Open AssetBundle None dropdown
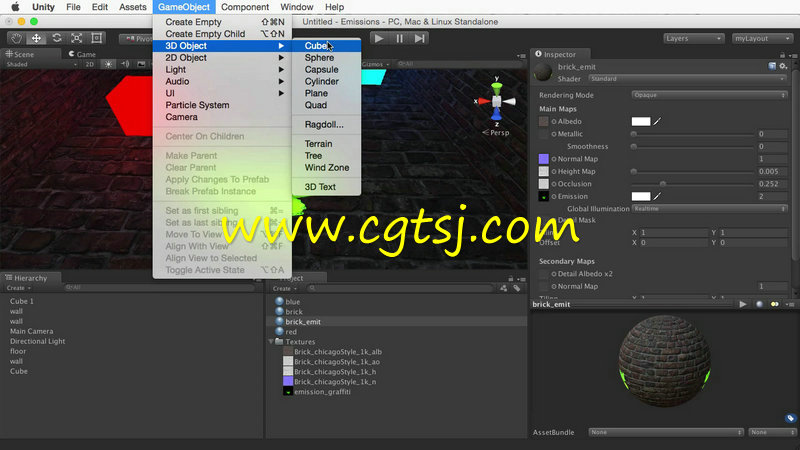The image size is (800, 450). (666, 432)
